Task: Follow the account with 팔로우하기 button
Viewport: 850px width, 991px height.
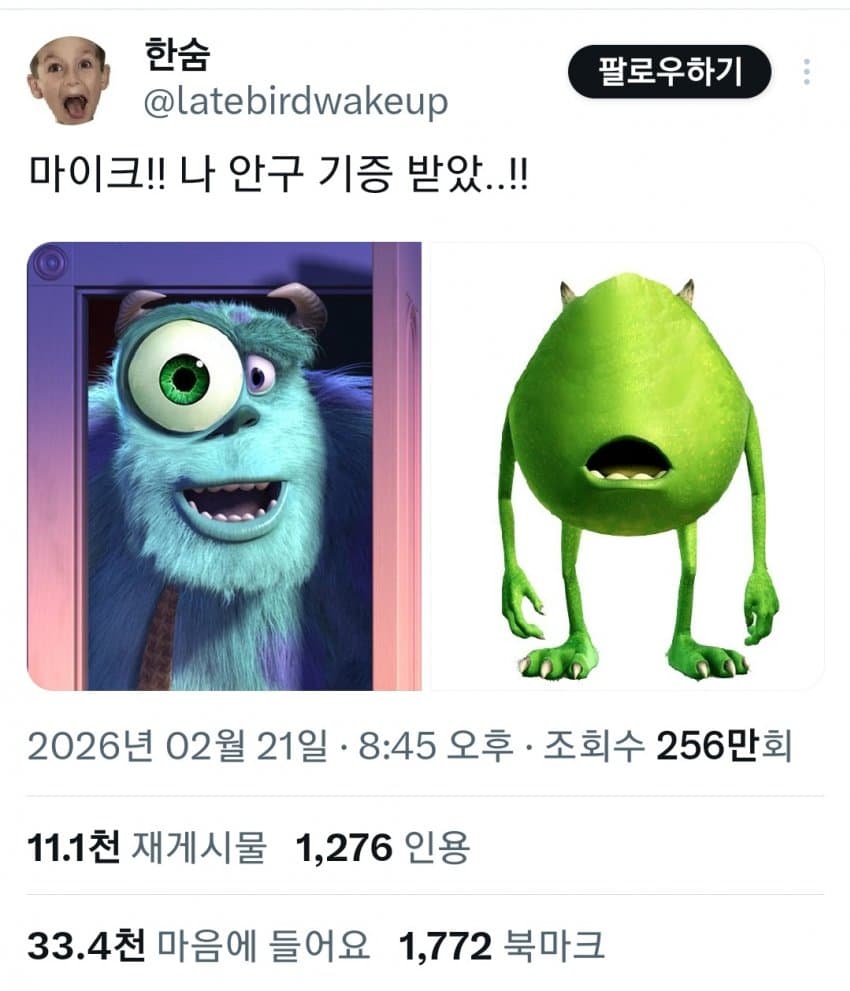Action: tap(669, 71)
